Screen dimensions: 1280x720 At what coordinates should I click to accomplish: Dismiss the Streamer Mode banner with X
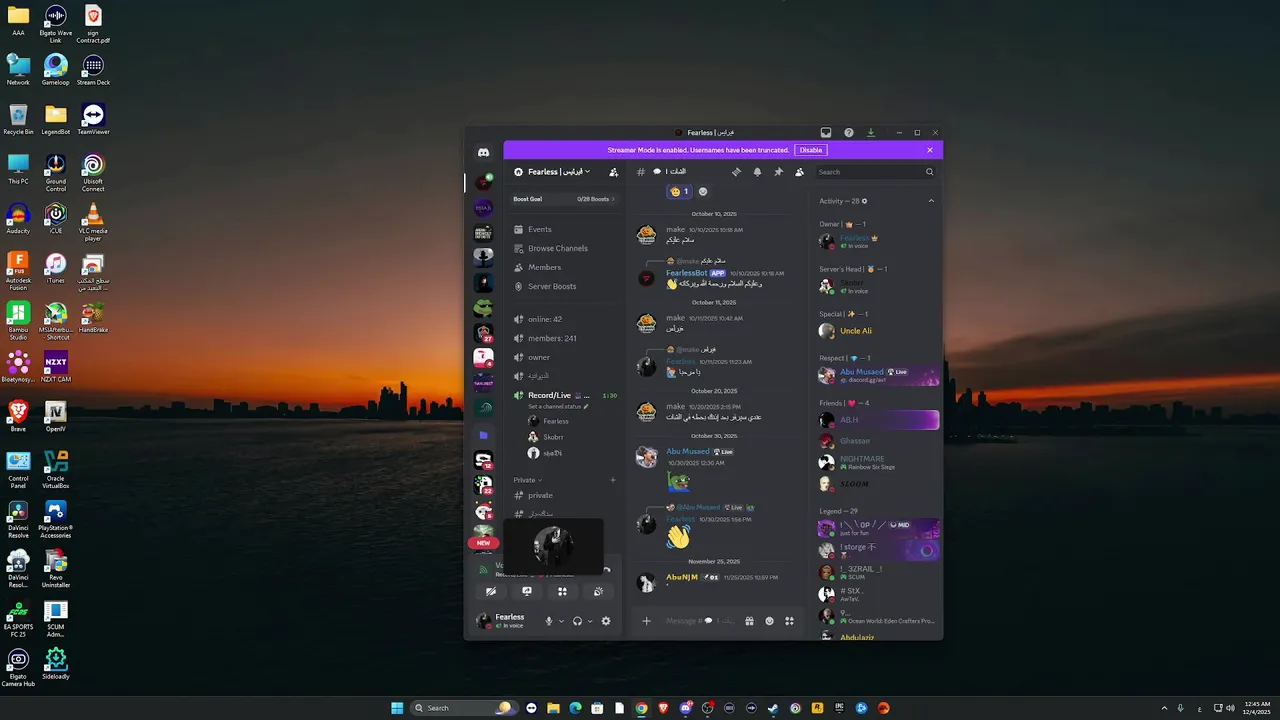coord(929,150)
